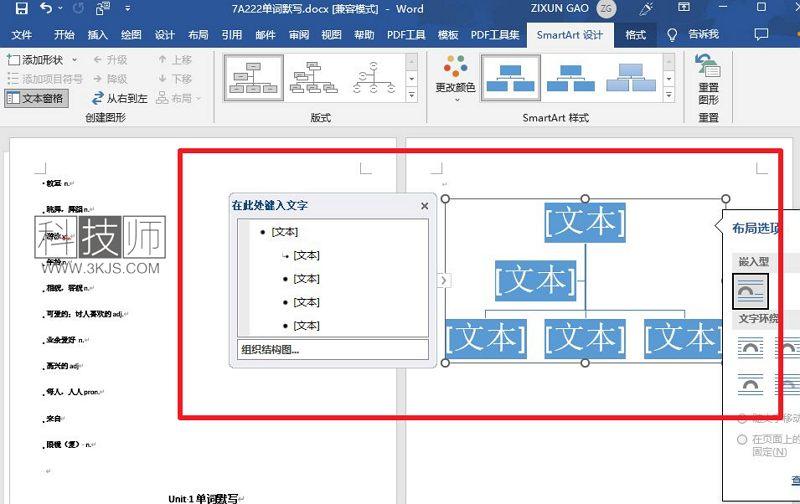Open the 文件 menu

[21, 35]
